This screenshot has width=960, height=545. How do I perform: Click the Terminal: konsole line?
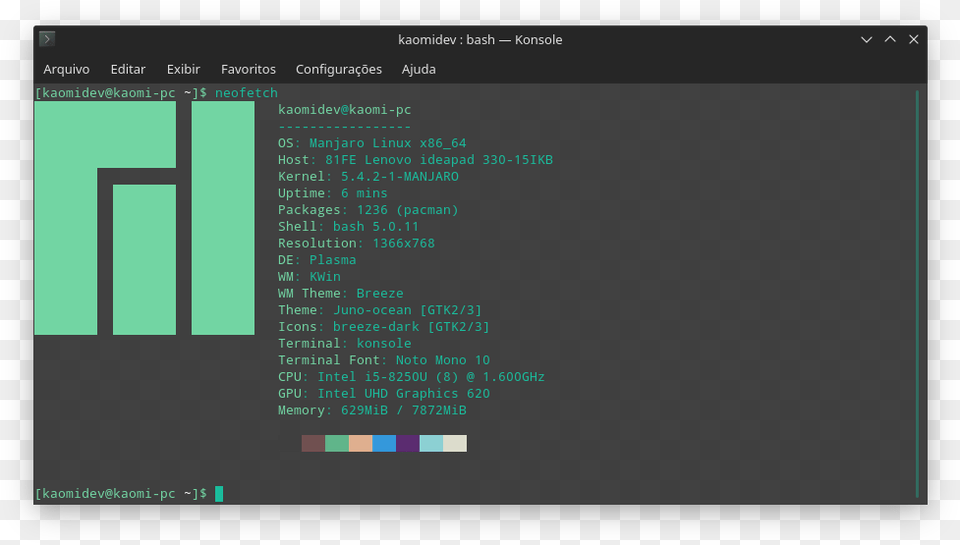[345, 344]
